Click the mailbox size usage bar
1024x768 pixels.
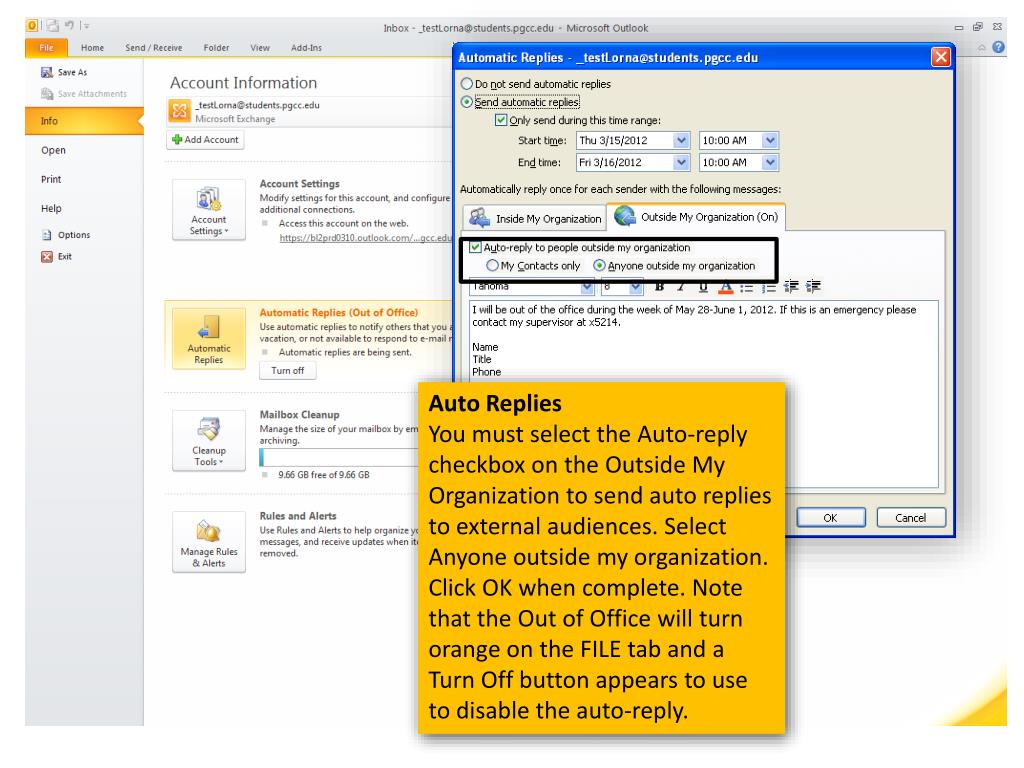click(x=339, y=457)
